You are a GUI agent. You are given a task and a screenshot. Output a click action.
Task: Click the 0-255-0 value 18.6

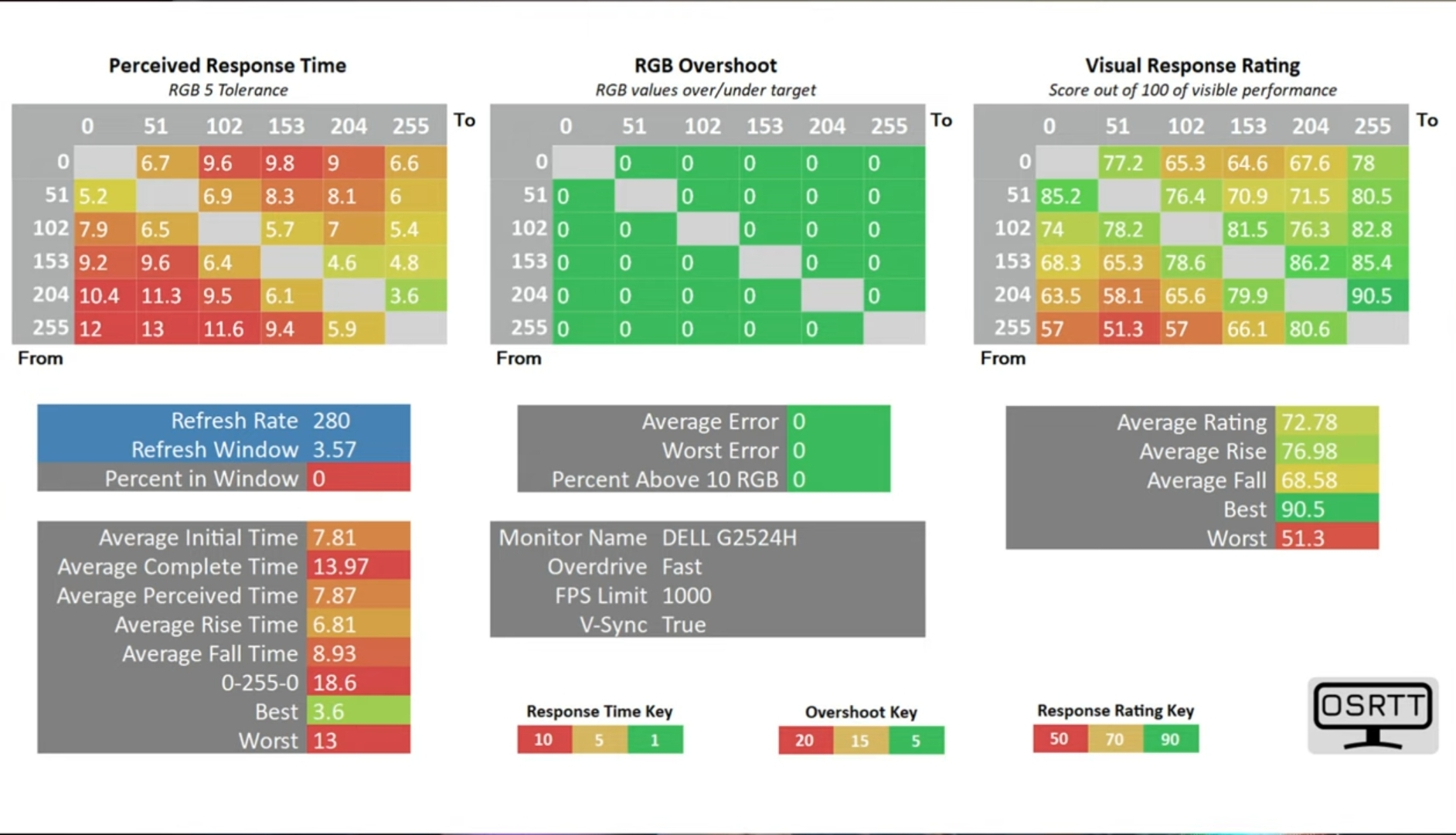tap(358, 683)
